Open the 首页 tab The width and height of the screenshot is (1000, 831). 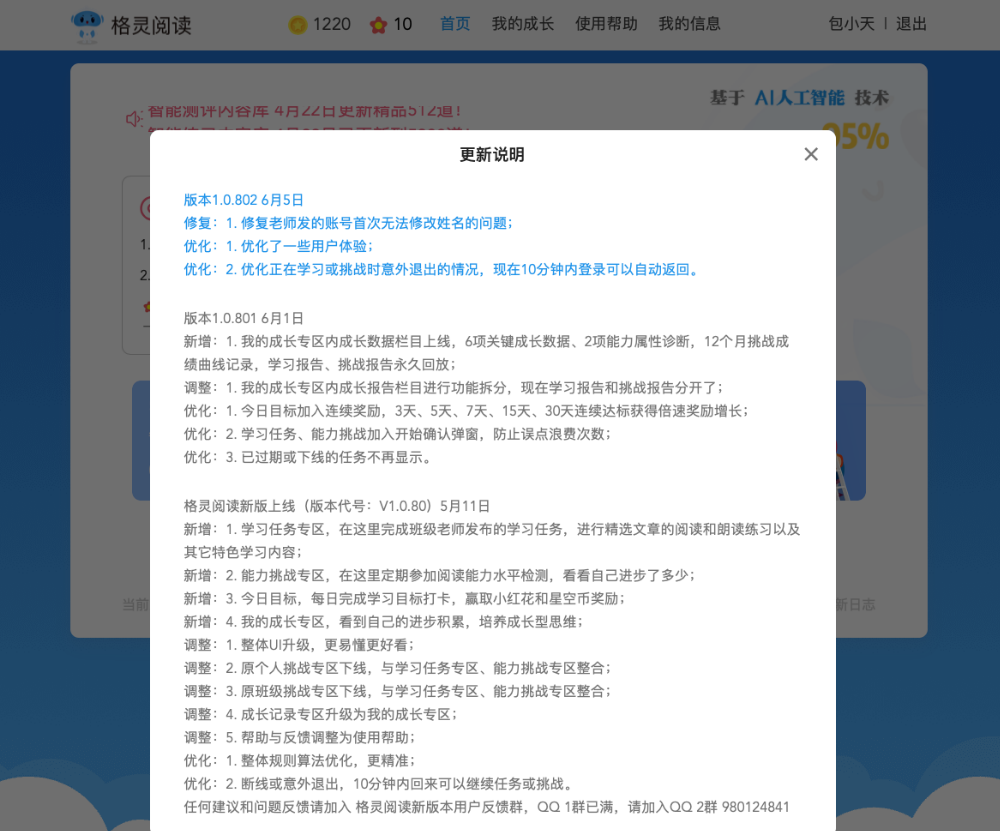tap(455, 24)
